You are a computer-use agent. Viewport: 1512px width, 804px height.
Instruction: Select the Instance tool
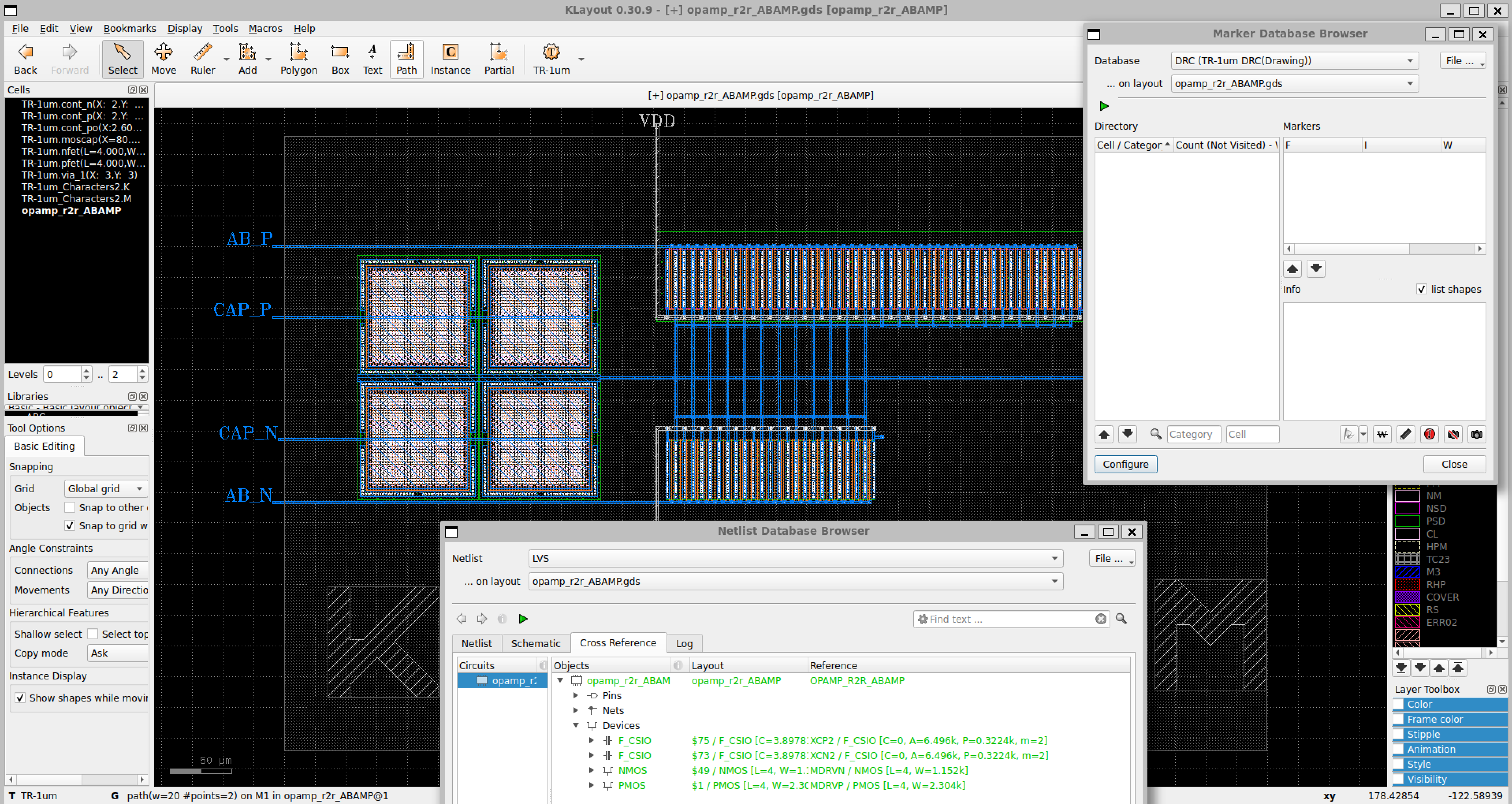(450, 59)
